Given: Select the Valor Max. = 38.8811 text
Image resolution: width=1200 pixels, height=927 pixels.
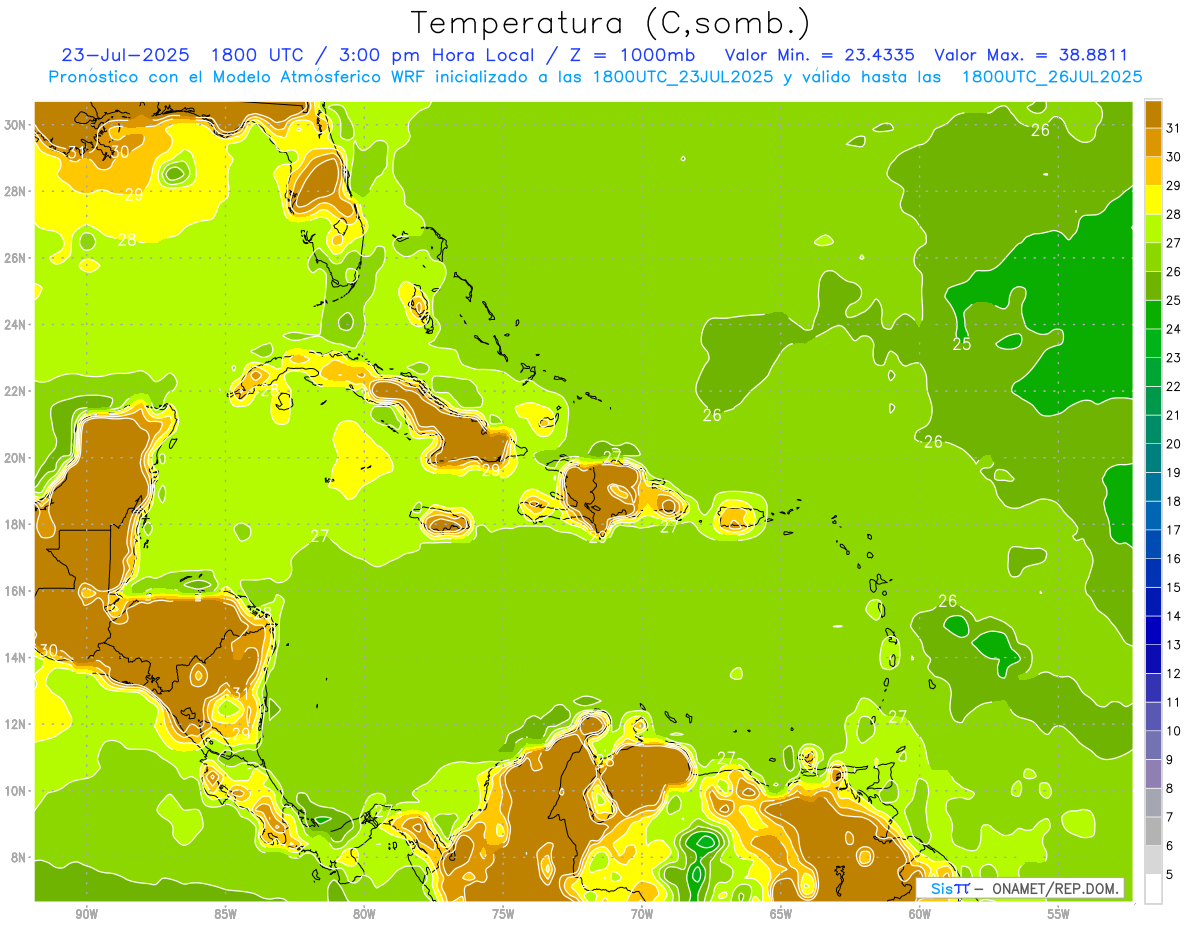Looking at the screenshot, I should click(1031, 55).
